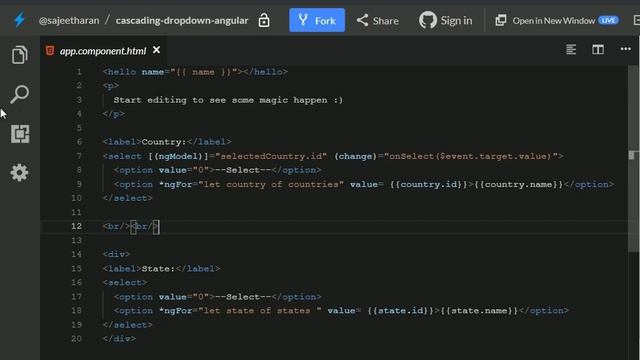The image size is (640, 360).
Task: Click 'let state of states' string
Action: point(257,311)
